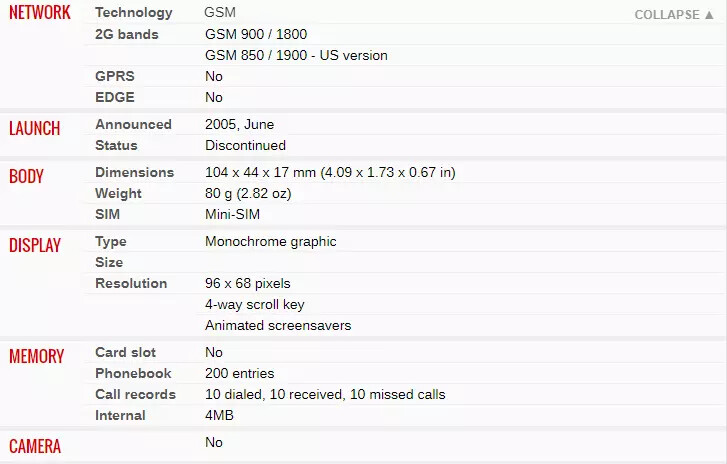727x464 pixels.
Task: Select the LAUNCH section heading
Action: tap(35, 128)
